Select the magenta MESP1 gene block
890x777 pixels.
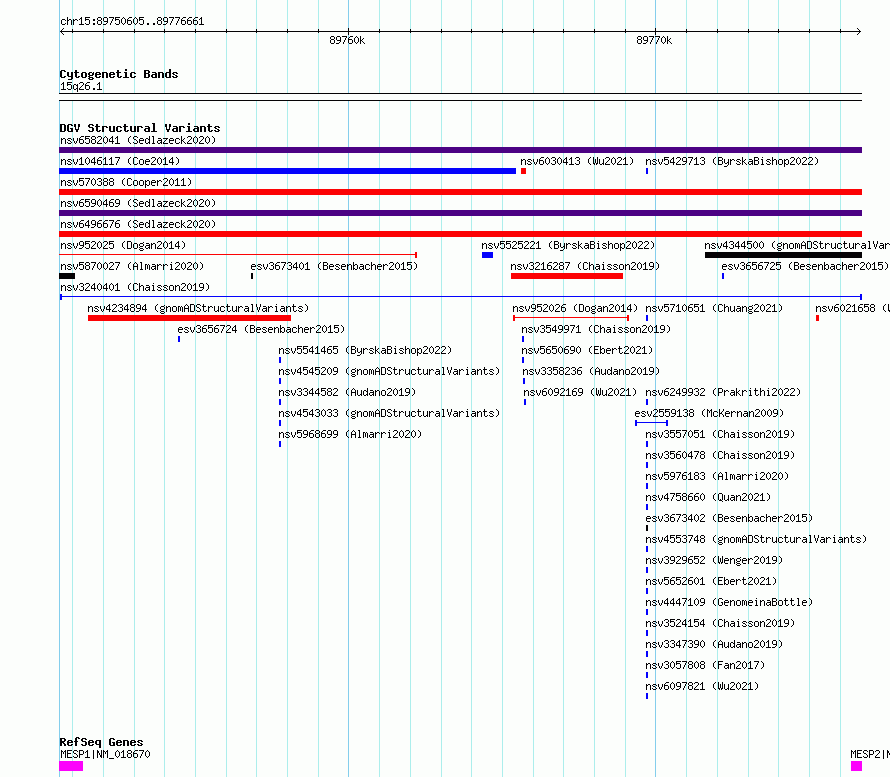(71, 766)
